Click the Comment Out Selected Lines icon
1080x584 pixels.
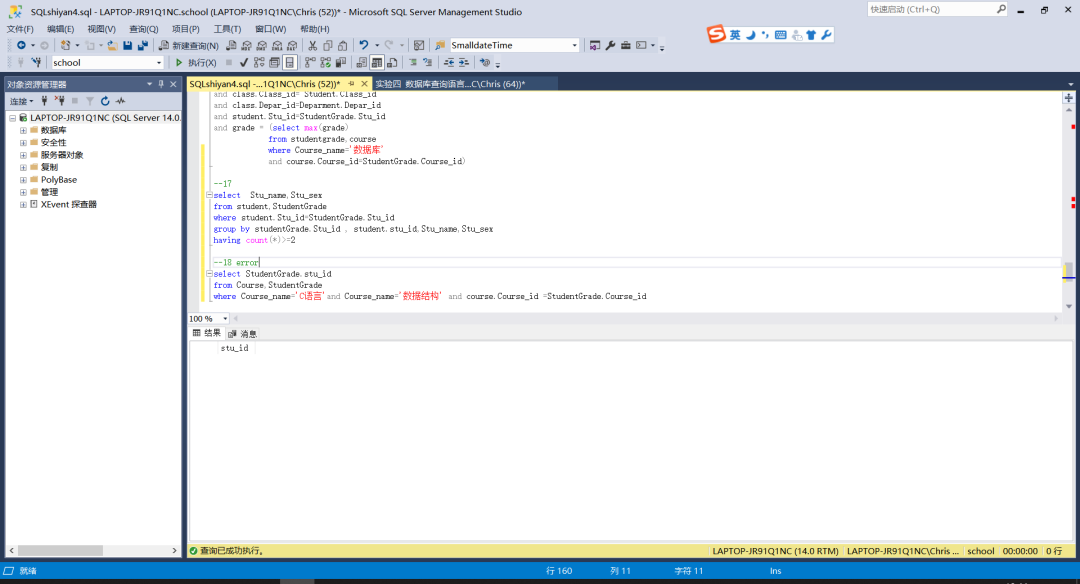(413, 63)
